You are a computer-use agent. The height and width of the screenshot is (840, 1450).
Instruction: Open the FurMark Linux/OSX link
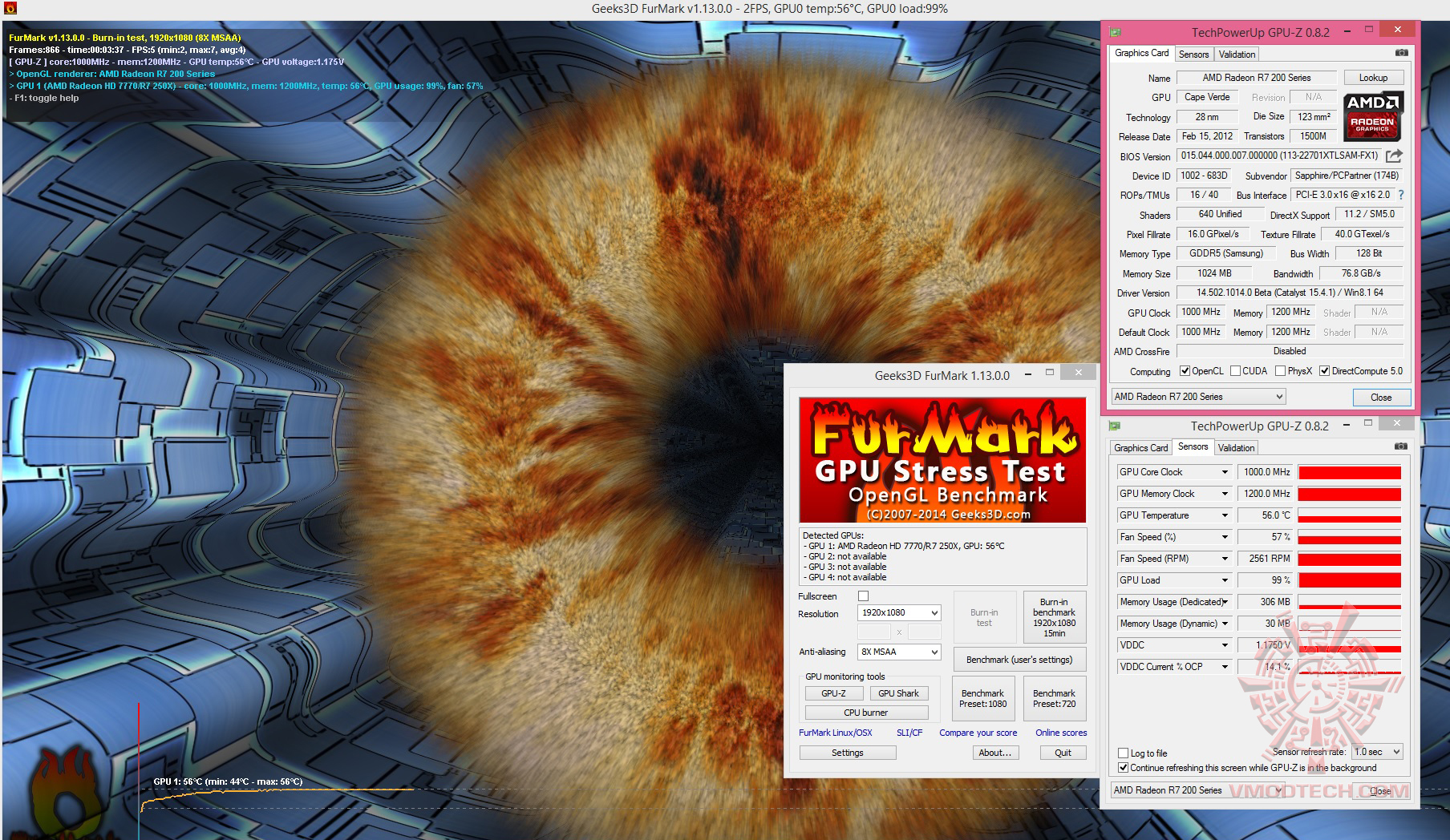(836, 733)
